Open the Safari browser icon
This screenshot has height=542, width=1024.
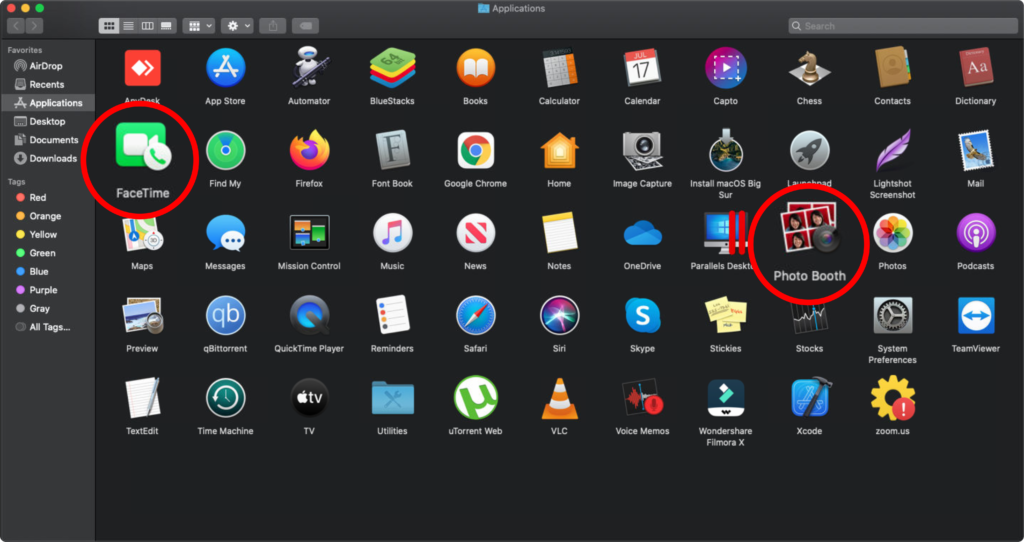coord(475,315)
